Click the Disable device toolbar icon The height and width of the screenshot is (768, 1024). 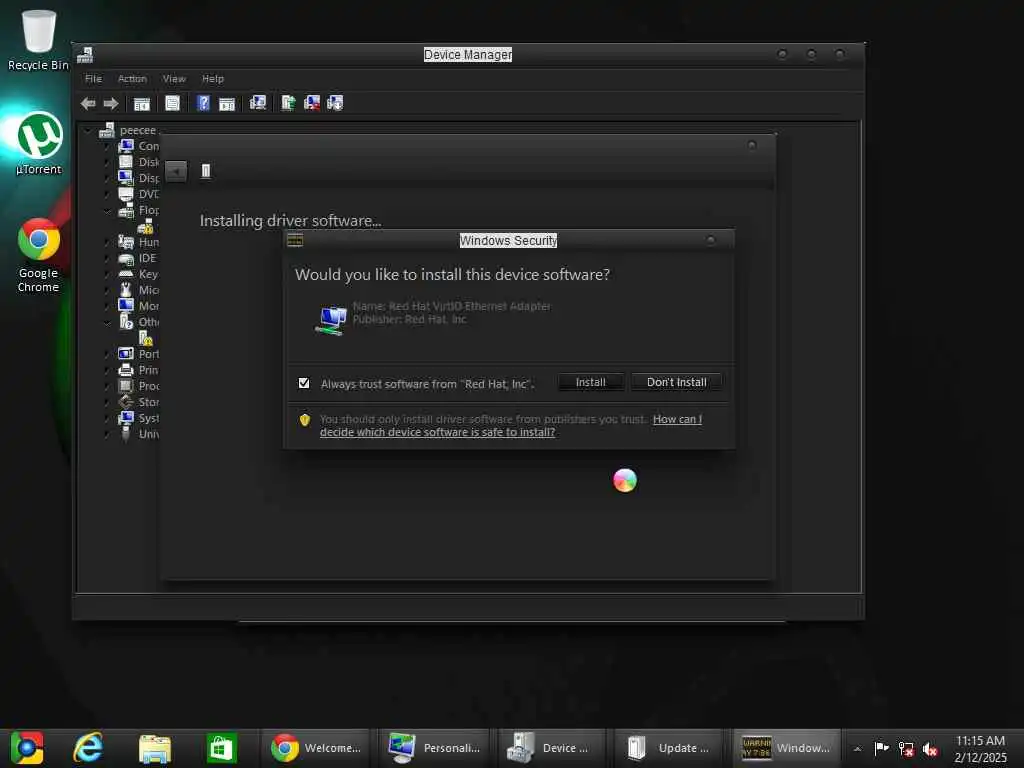[x=335, y=103]
